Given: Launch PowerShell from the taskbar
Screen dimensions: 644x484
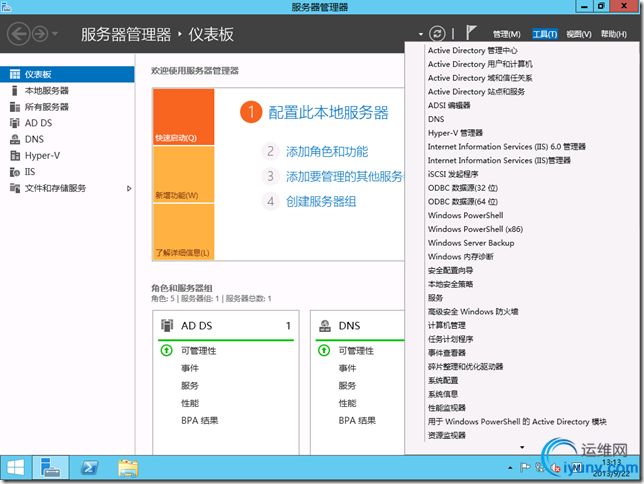Looking at the screenshot, I should coord(89,468).
